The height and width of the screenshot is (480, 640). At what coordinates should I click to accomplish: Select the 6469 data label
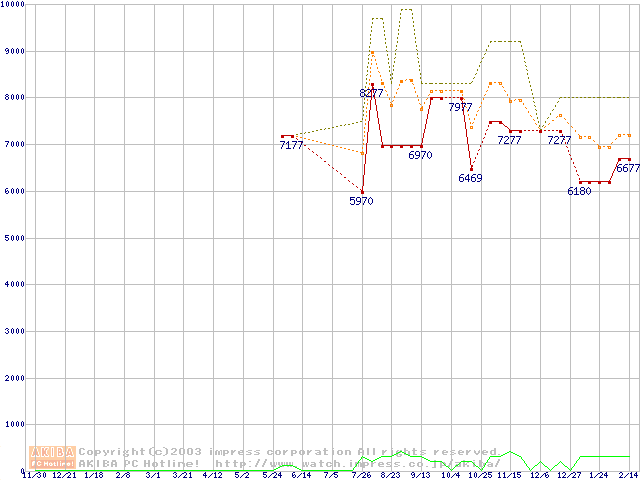pyautogui.click(x=470, y=178)
